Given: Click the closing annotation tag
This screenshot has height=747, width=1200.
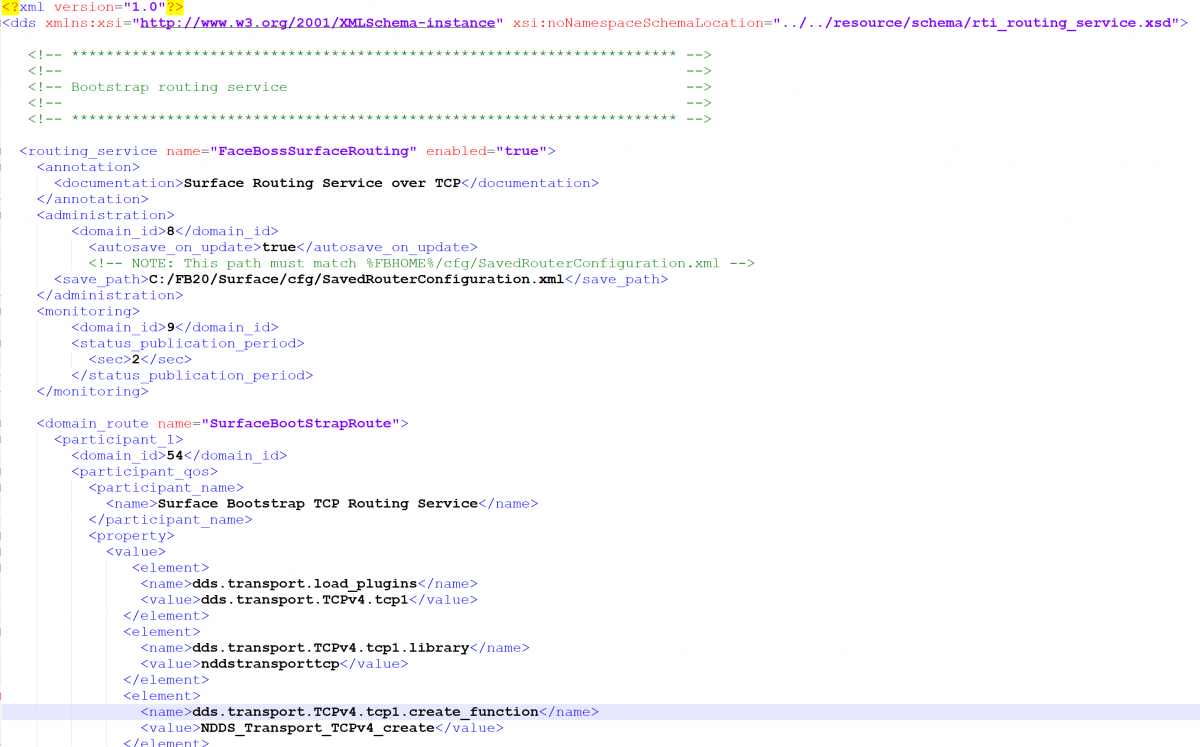Looking at the screenshot, I should [93, 199].
